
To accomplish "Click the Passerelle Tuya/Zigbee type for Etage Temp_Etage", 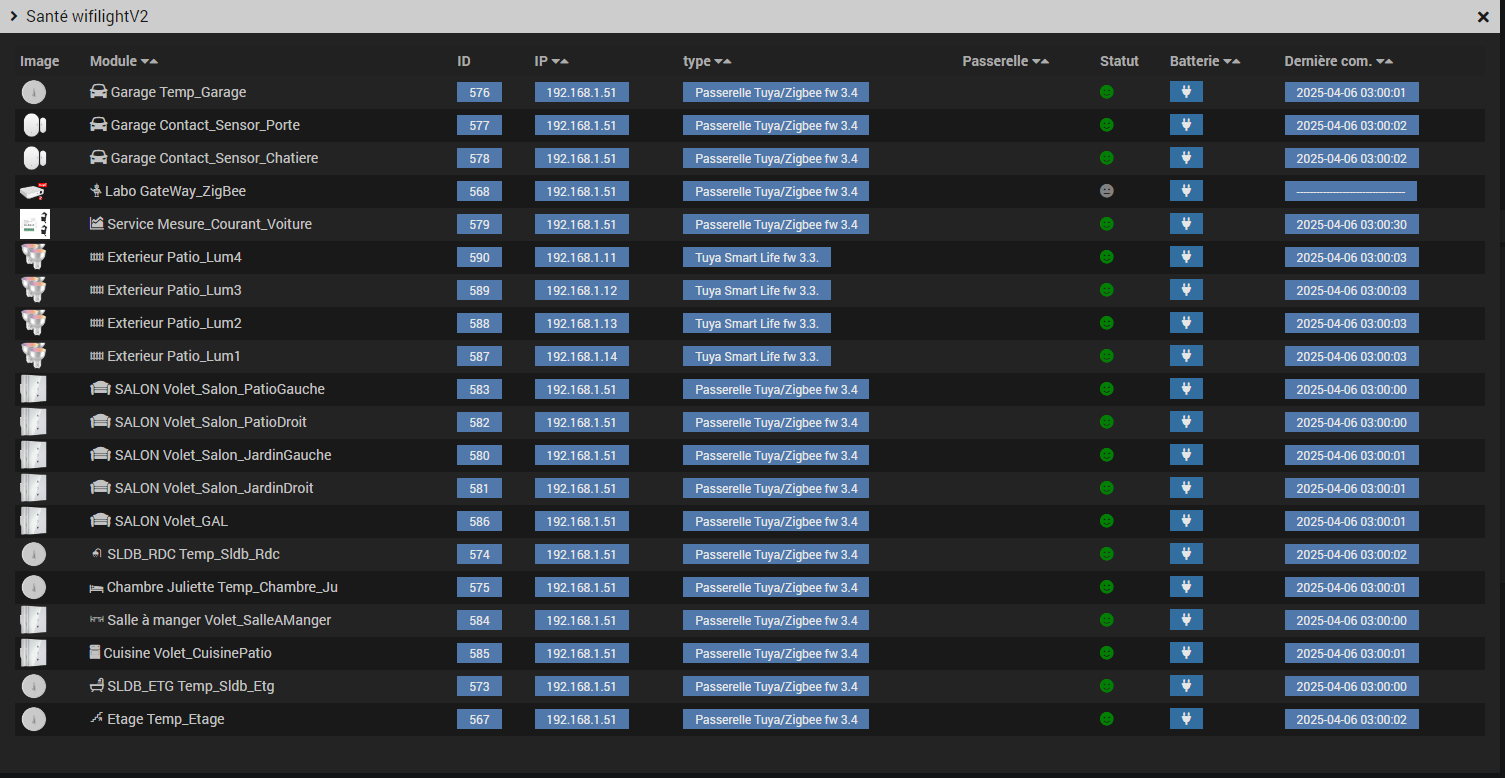I will pyautogui.click(x=776, y=719).
